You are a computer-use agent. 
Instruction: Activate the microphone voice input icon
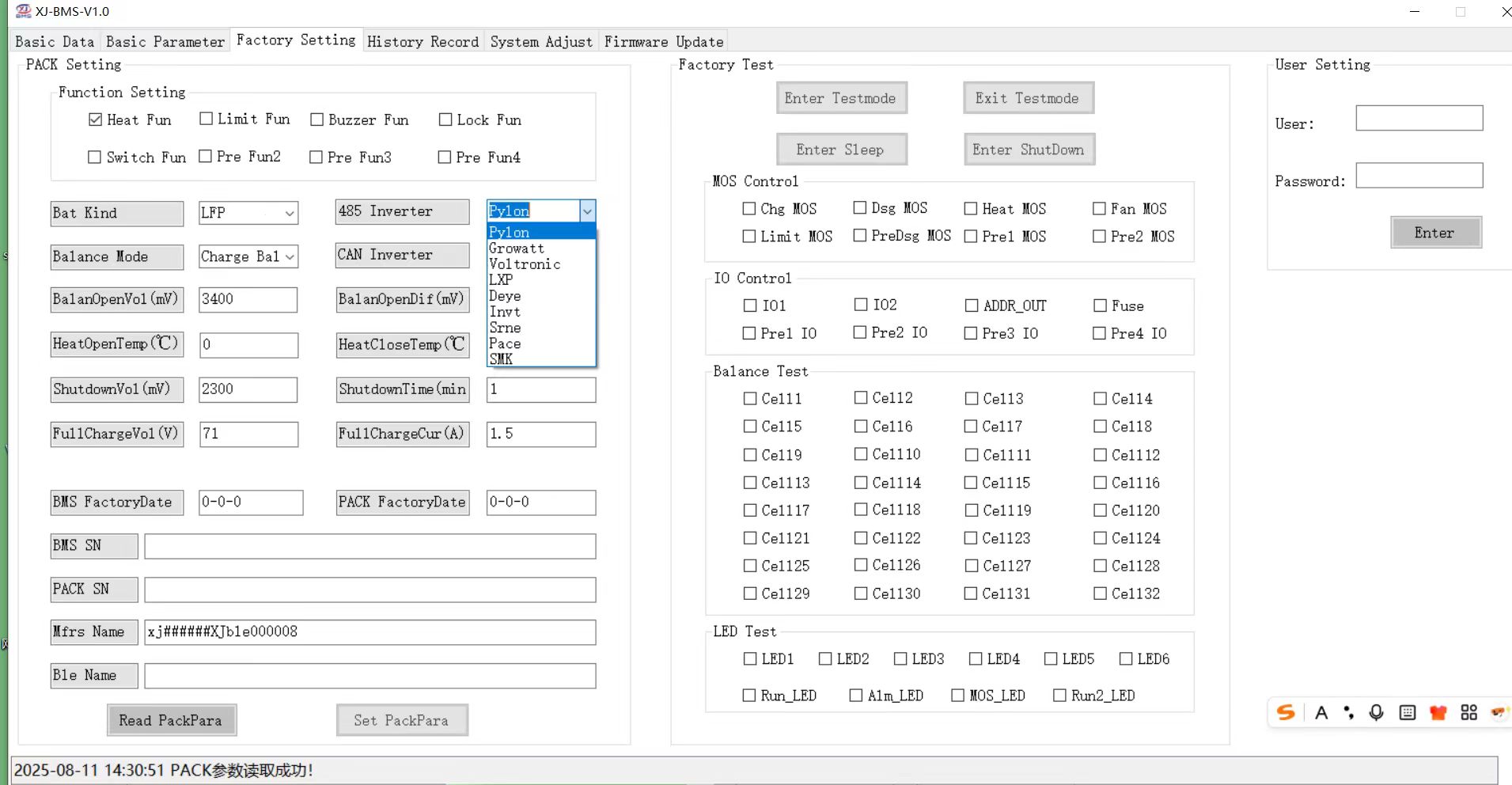pos(1377,713)
